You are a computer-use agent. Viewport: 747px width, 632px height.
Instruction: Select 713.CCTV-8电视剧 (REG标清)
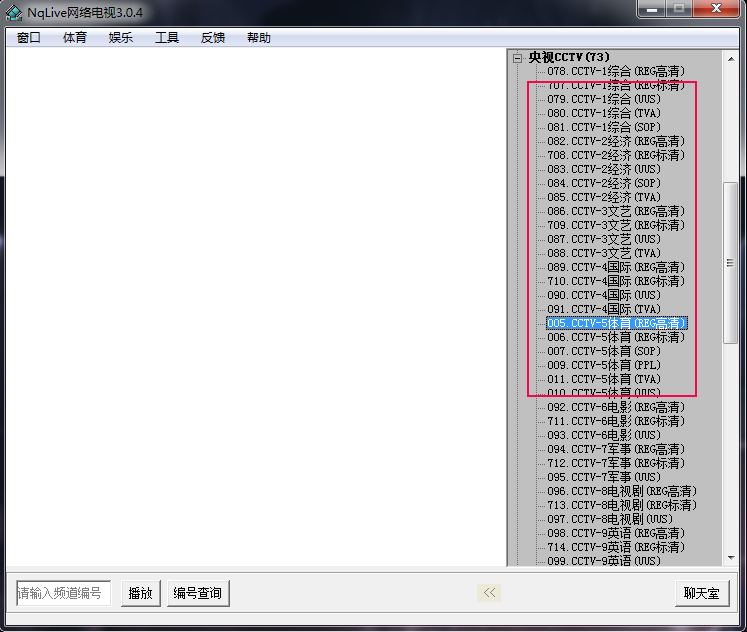[622, 505]
